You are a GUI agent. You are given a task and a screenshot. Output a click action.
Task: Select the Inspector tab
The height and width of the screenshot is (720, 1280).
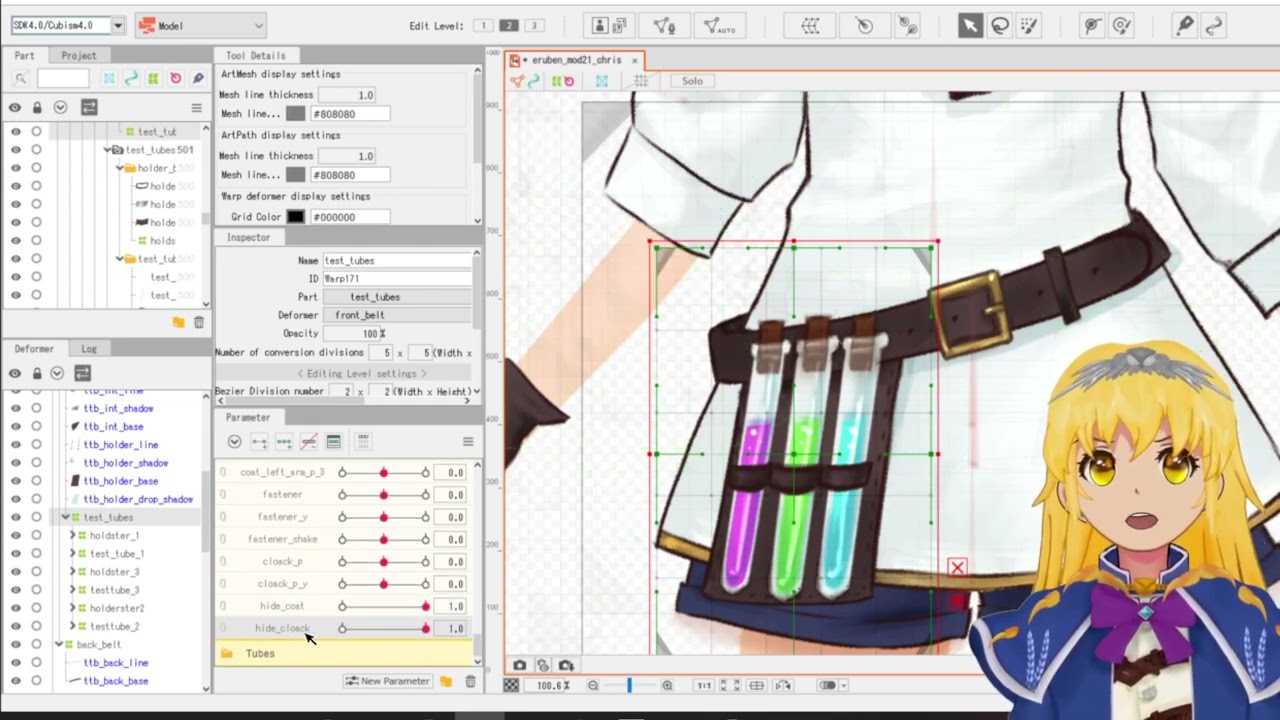(x=248, y=237)
